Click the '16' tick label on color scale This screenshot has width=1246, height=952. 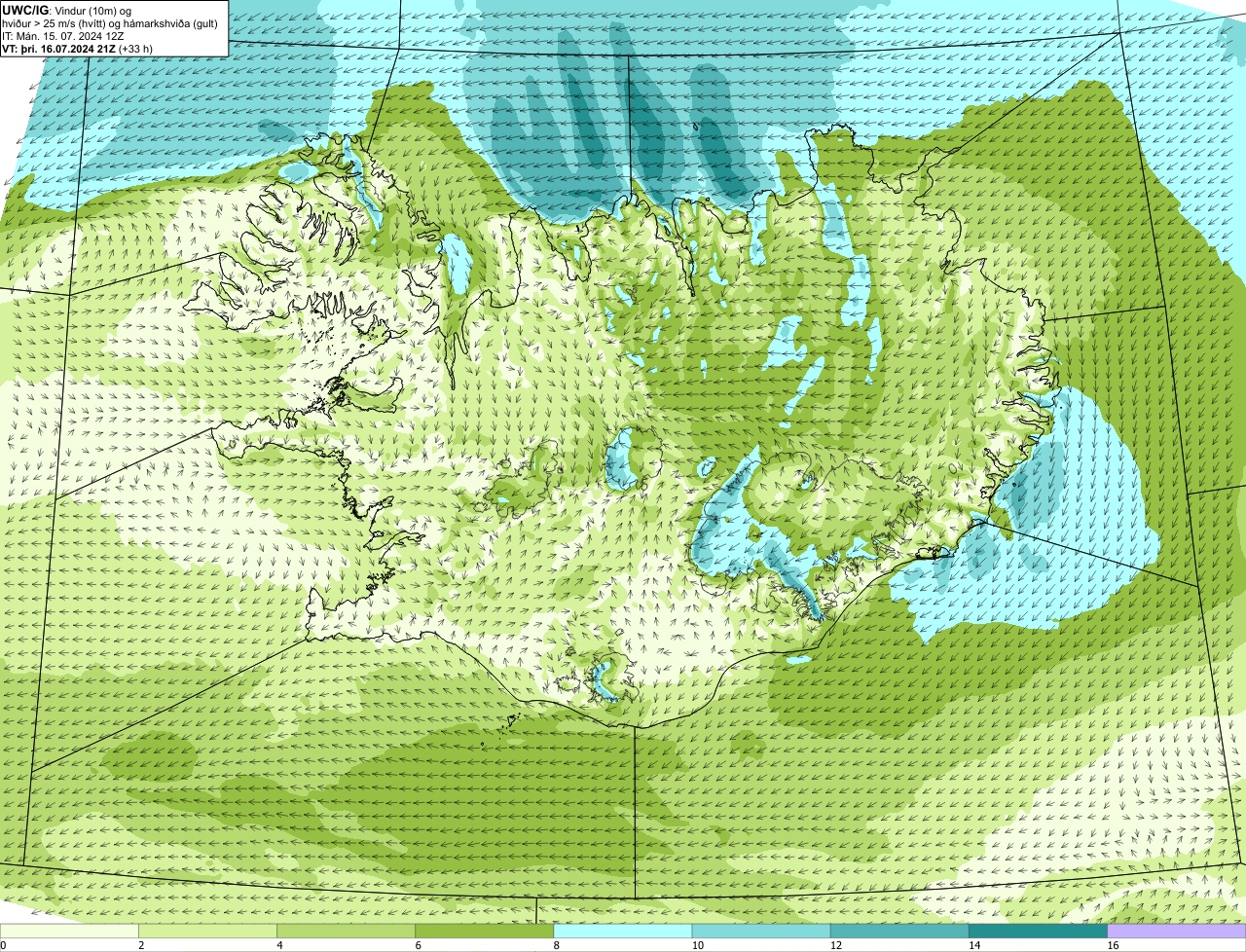click(1113, 945)
